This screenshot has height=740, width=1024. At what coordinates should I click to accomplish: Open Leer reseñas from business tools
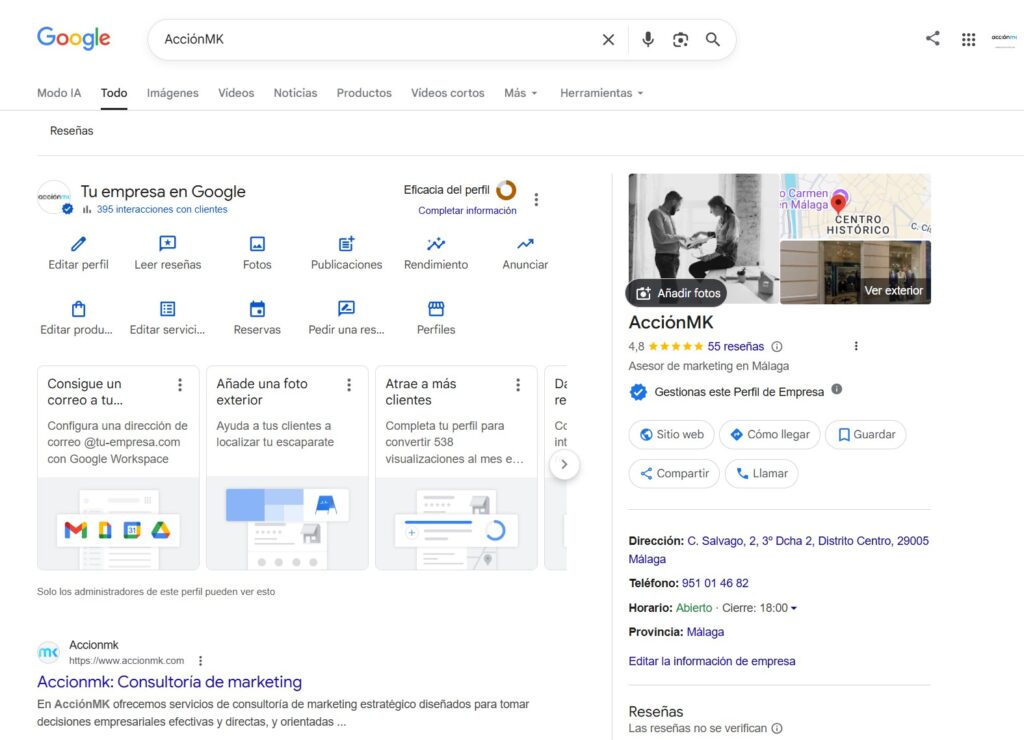tap(168, 244)
